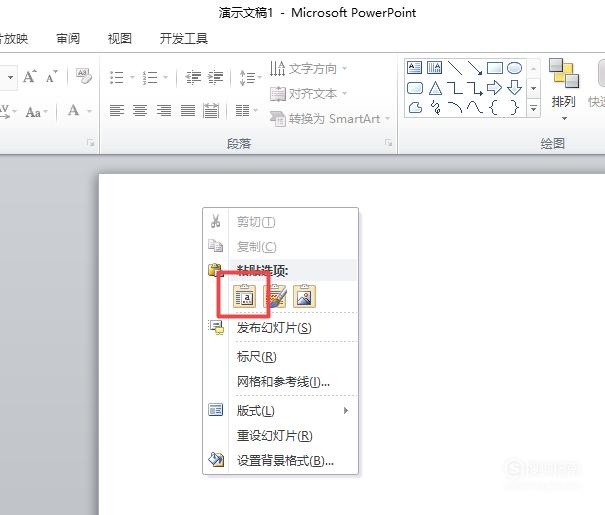Choose the Rectangle shape
The height and width of the screenshot is (515, 605).
(x=495, y=68)
